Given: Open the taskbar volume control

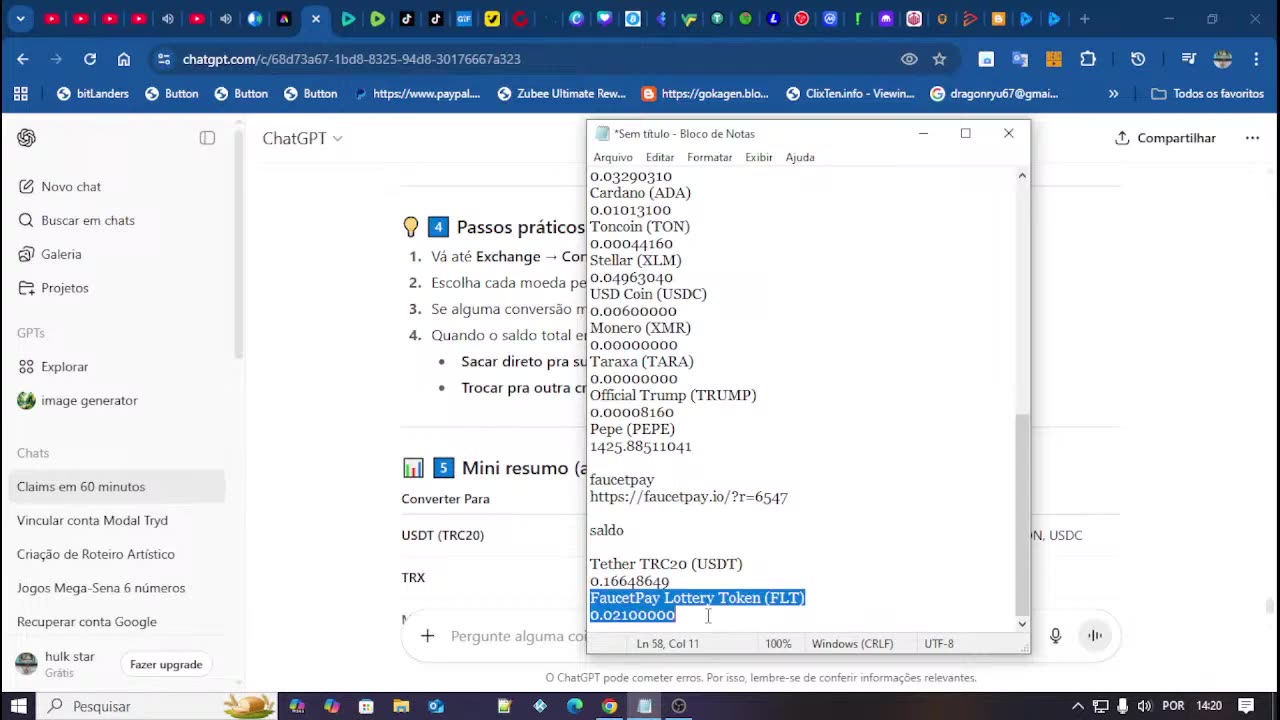Looking at the screenshot, I should pyautogui.click(x=1144, y=706).
